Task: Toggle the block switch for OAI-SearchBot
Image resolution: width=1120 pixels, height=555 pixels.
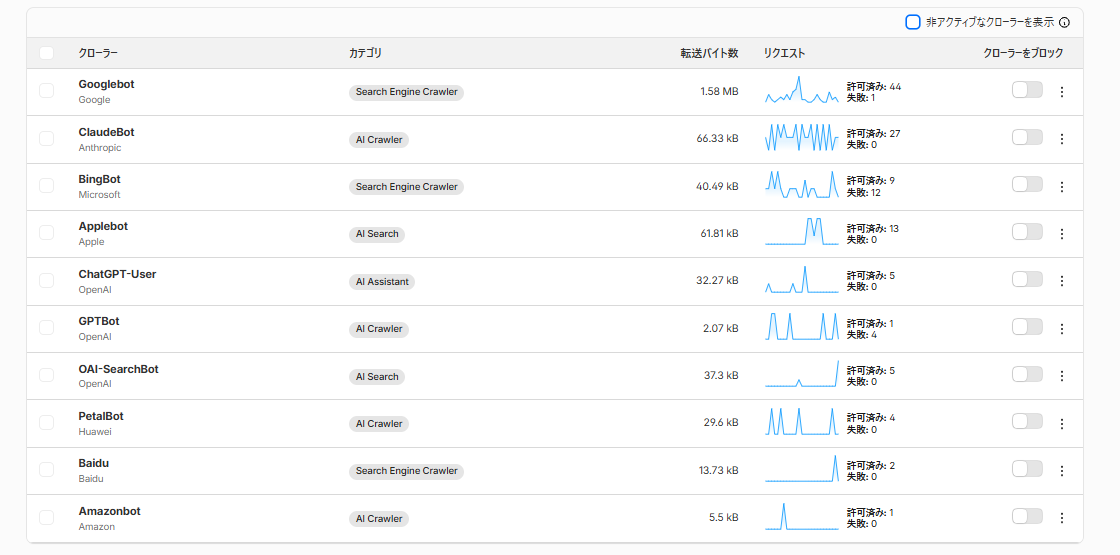Action: click(1027, 374)
